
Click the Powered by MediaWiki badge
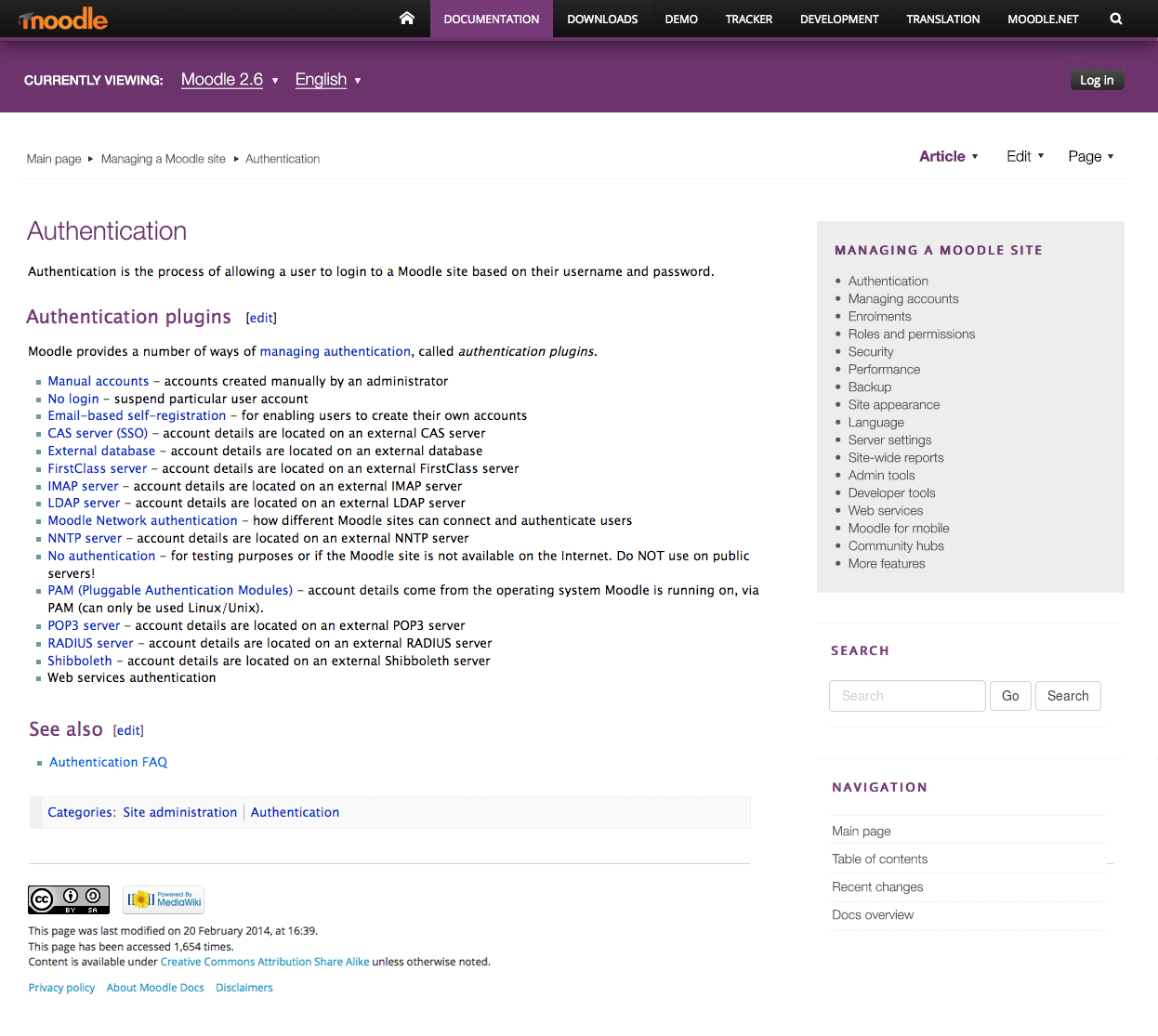pos(164,899)
